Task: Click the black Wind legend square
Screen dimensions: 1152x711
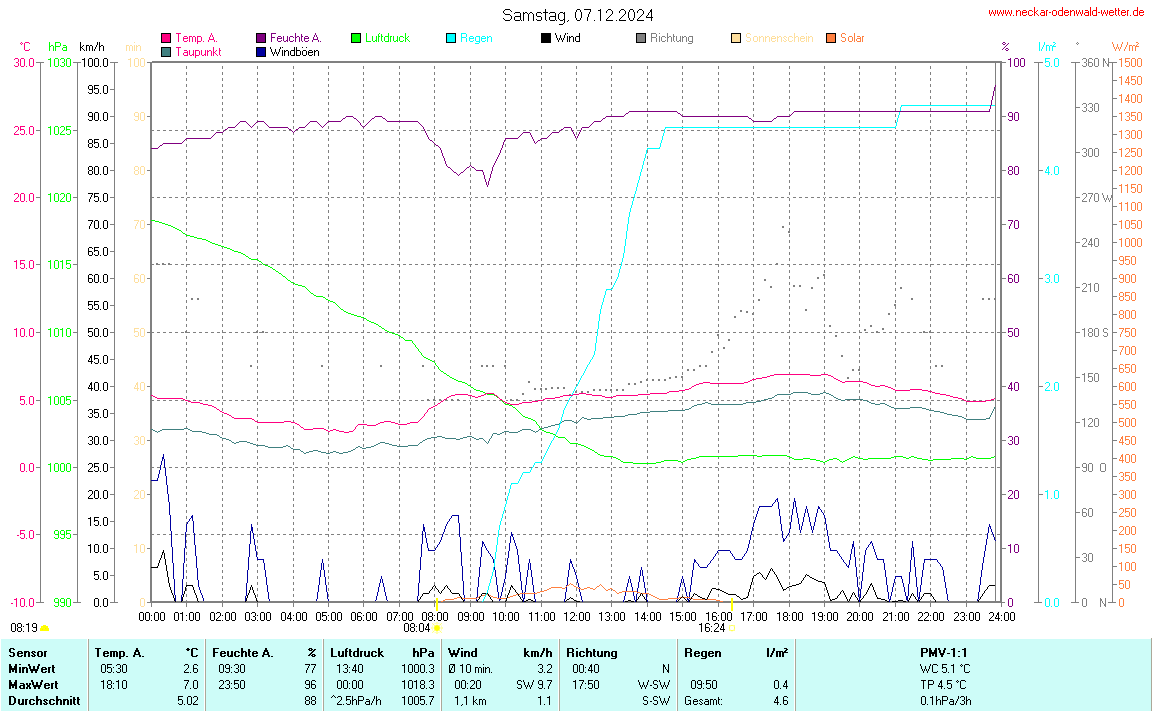Action: pos(546,38)
